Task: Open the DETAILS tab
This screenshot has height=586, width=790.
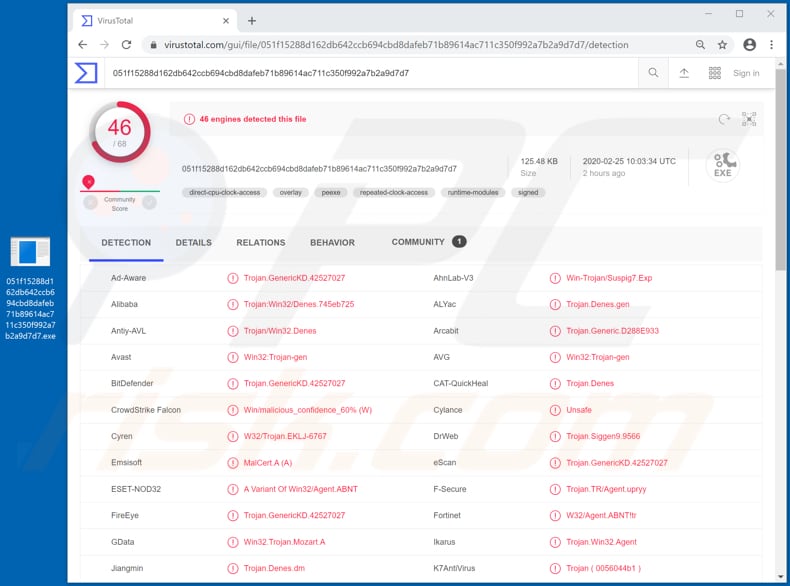Action: 193,242
